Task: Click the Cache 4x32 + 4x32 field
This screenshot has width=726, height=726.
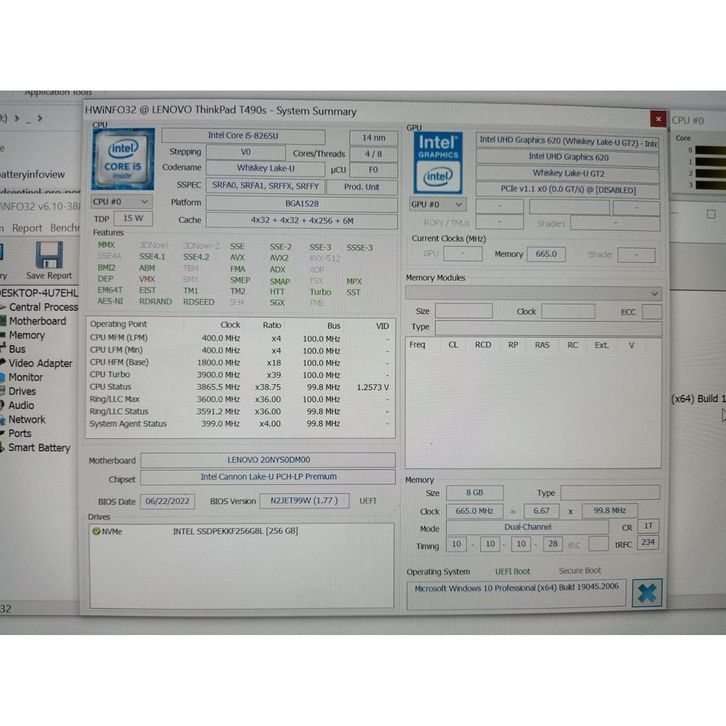Action: (x=301, y=221)
